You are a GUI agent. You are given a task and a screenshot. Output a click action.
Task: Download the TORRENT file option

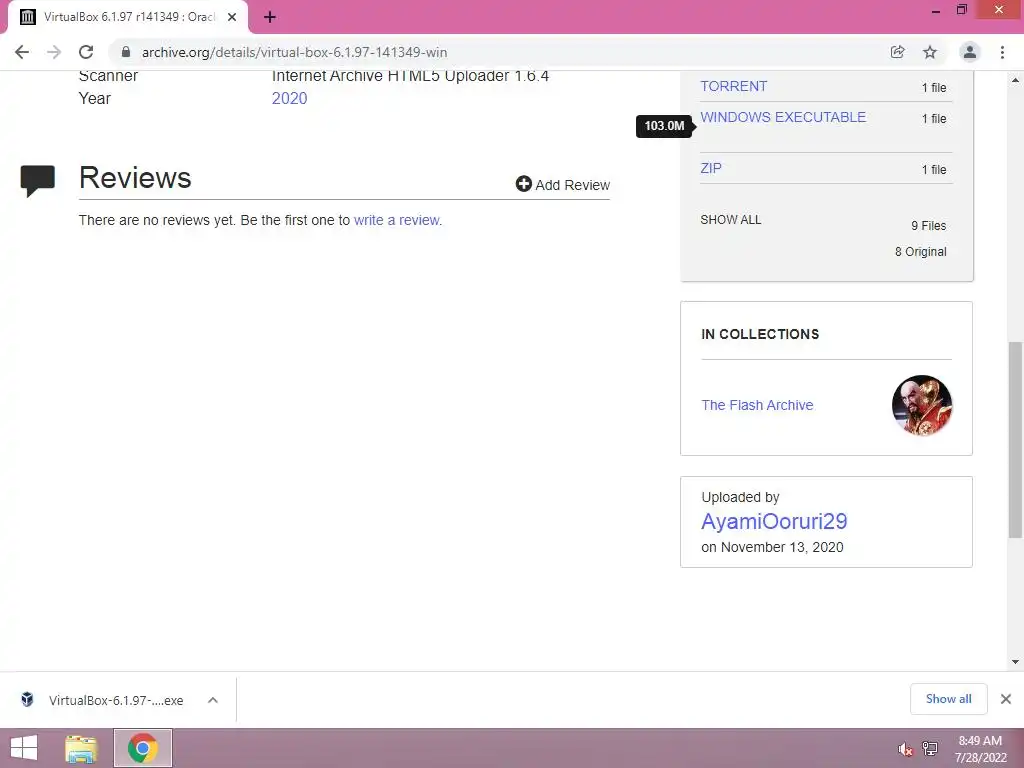(733, 86)
